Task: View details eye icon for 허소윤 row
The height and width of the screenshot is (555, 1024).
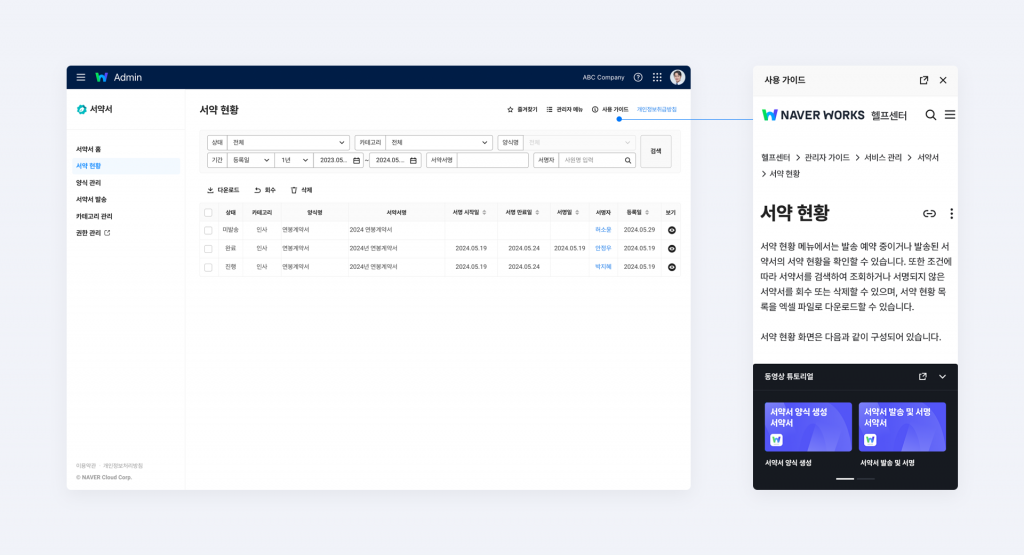Action: [x=671, y=230]
